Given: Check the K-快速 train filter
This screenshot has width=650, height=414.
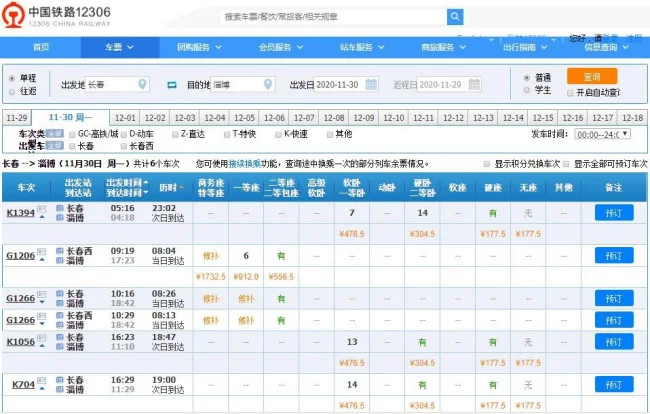Looking at the screenshot, I should pos(278,134).
